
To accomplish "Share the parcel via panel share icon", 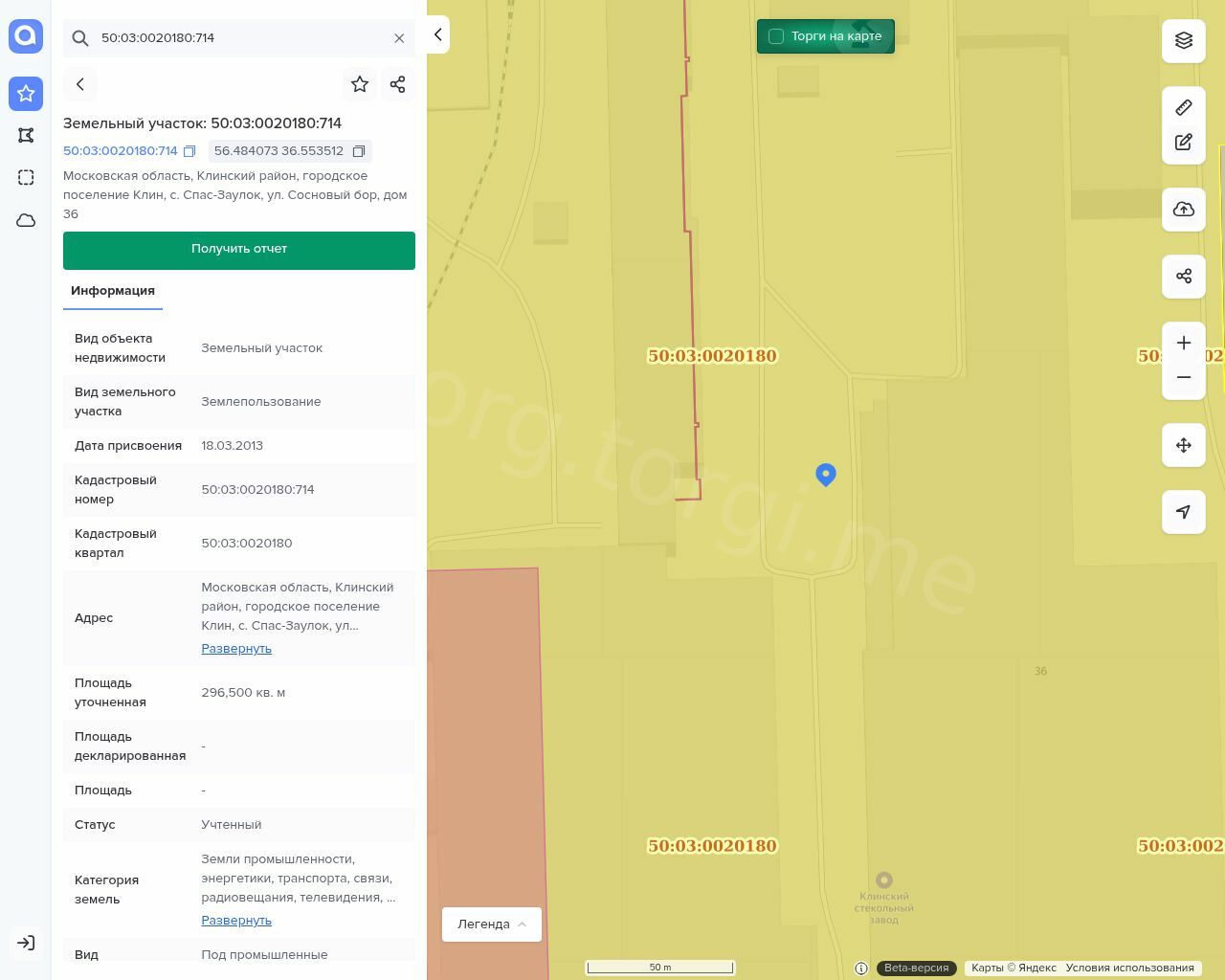I will (398, 84).
